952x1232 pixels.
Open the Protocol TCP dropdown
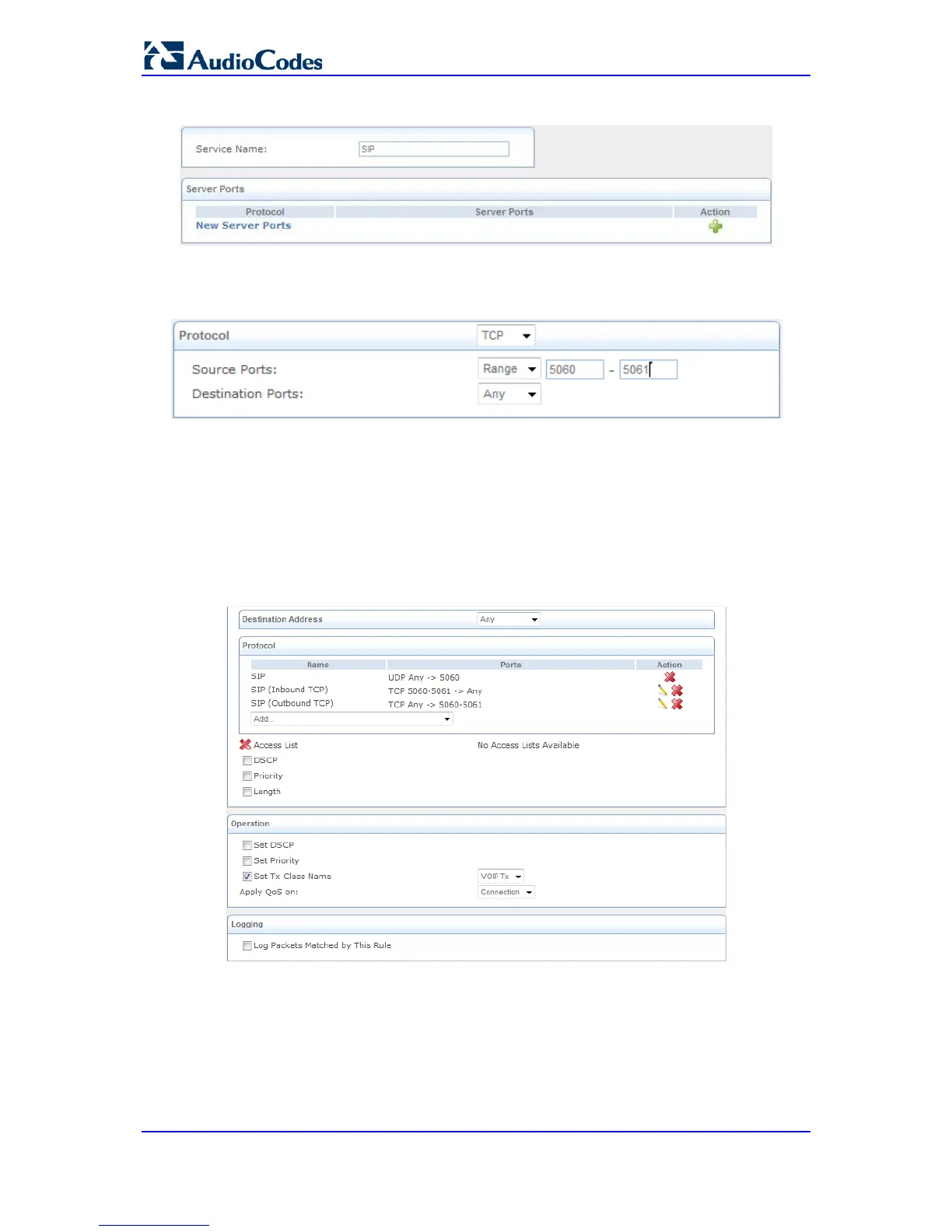tap(506, 335)
